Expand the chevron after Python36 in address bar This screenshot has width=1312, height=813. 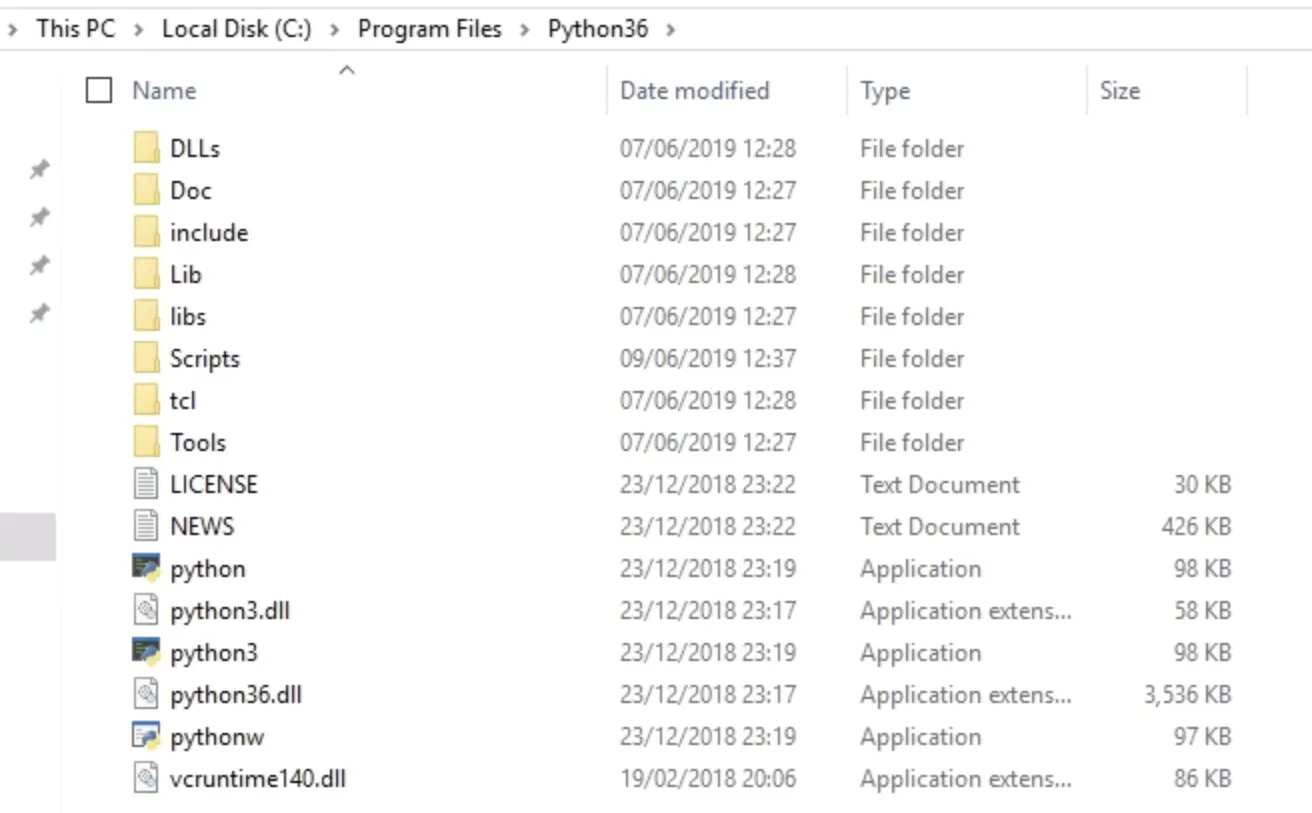tap(670, 29)
